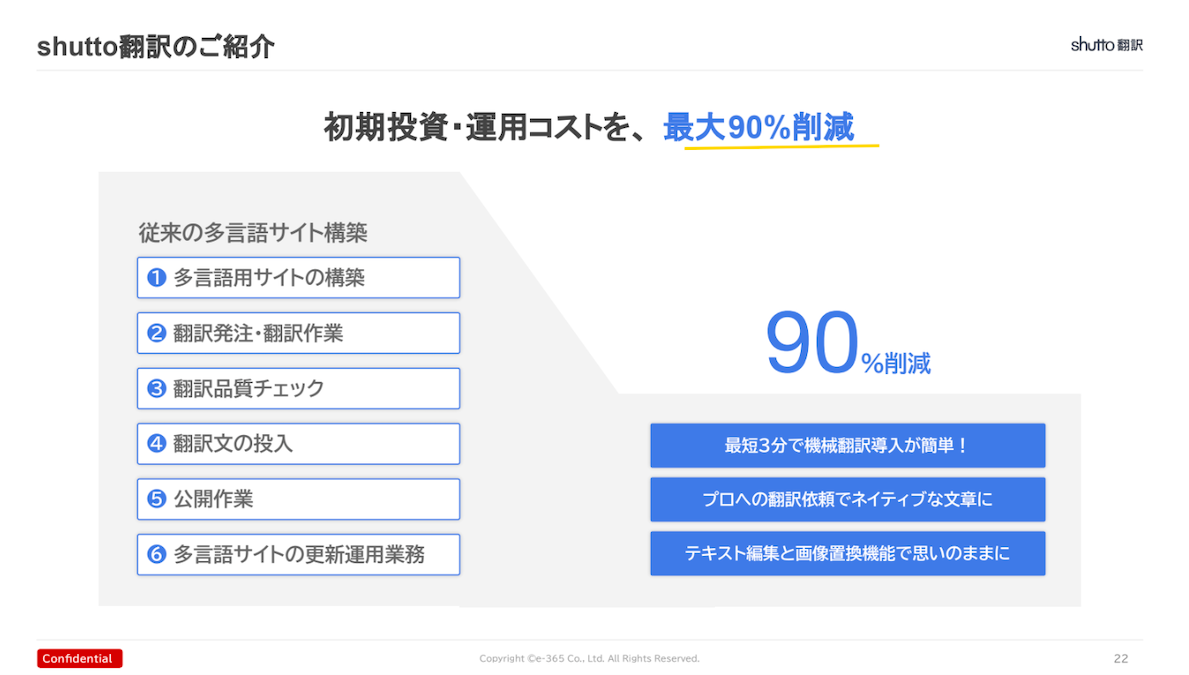The width and height of the screenshot is (1189, 675).
Task: Select box ③ 翻訳品質チェック
Action: [298, 388]
